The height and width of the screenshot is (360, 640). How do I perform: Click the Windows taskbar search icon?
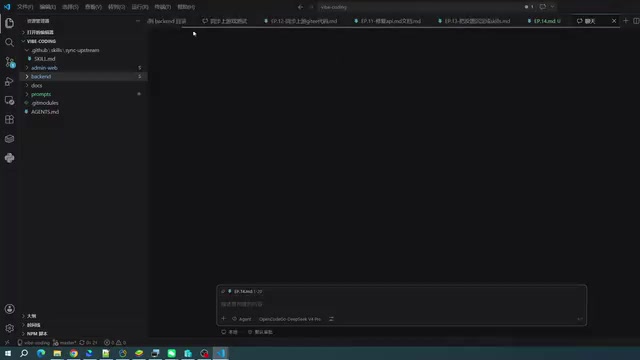tap(24, 353)
